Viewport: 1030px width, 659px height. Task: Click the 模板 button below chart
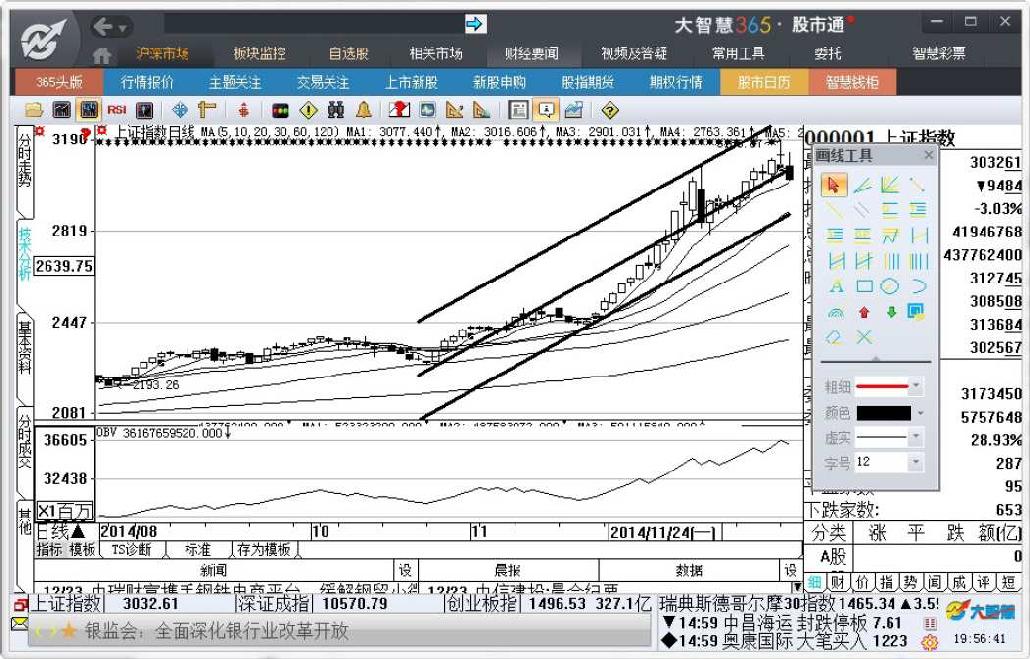click(82, 549)
